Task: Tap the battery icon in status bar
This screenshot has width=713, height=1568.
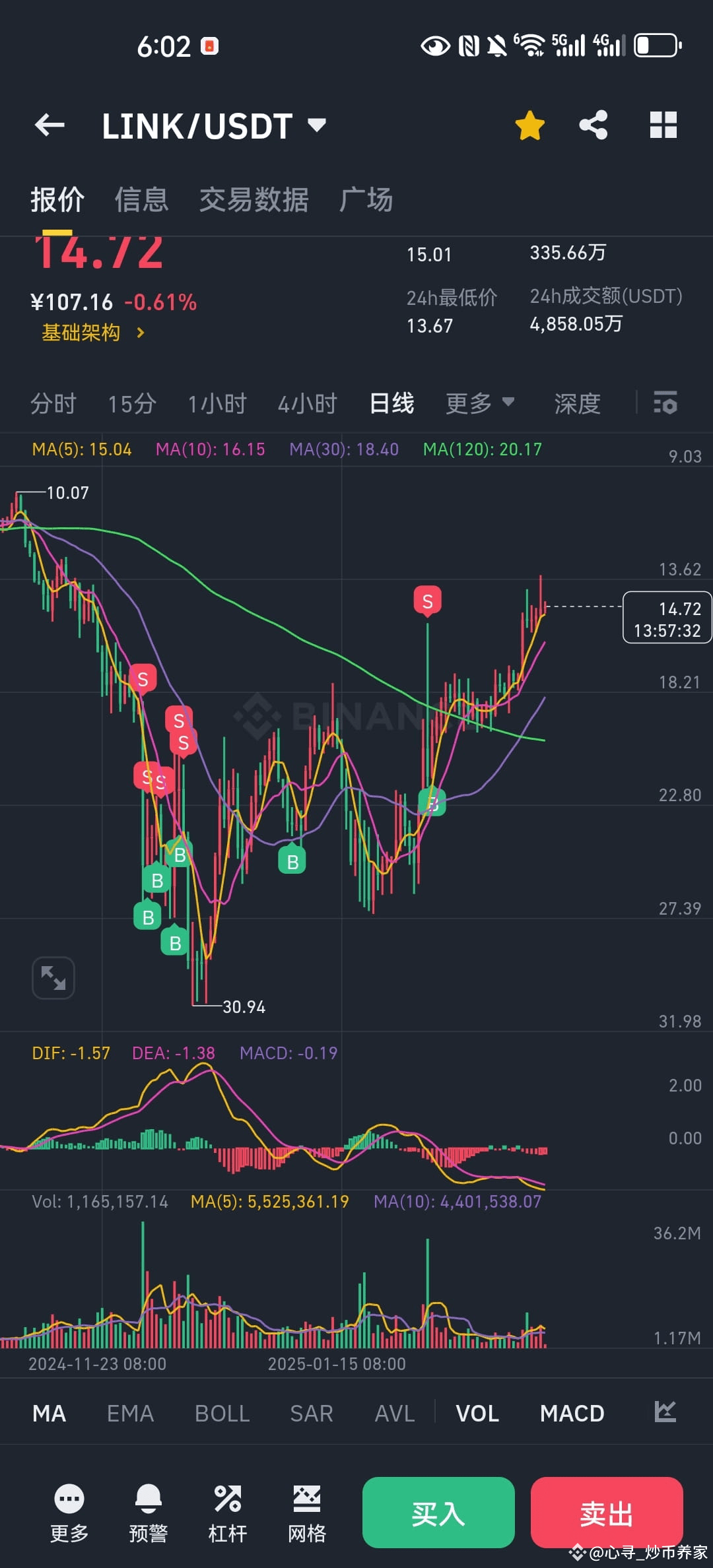Action: click(658, 46)
